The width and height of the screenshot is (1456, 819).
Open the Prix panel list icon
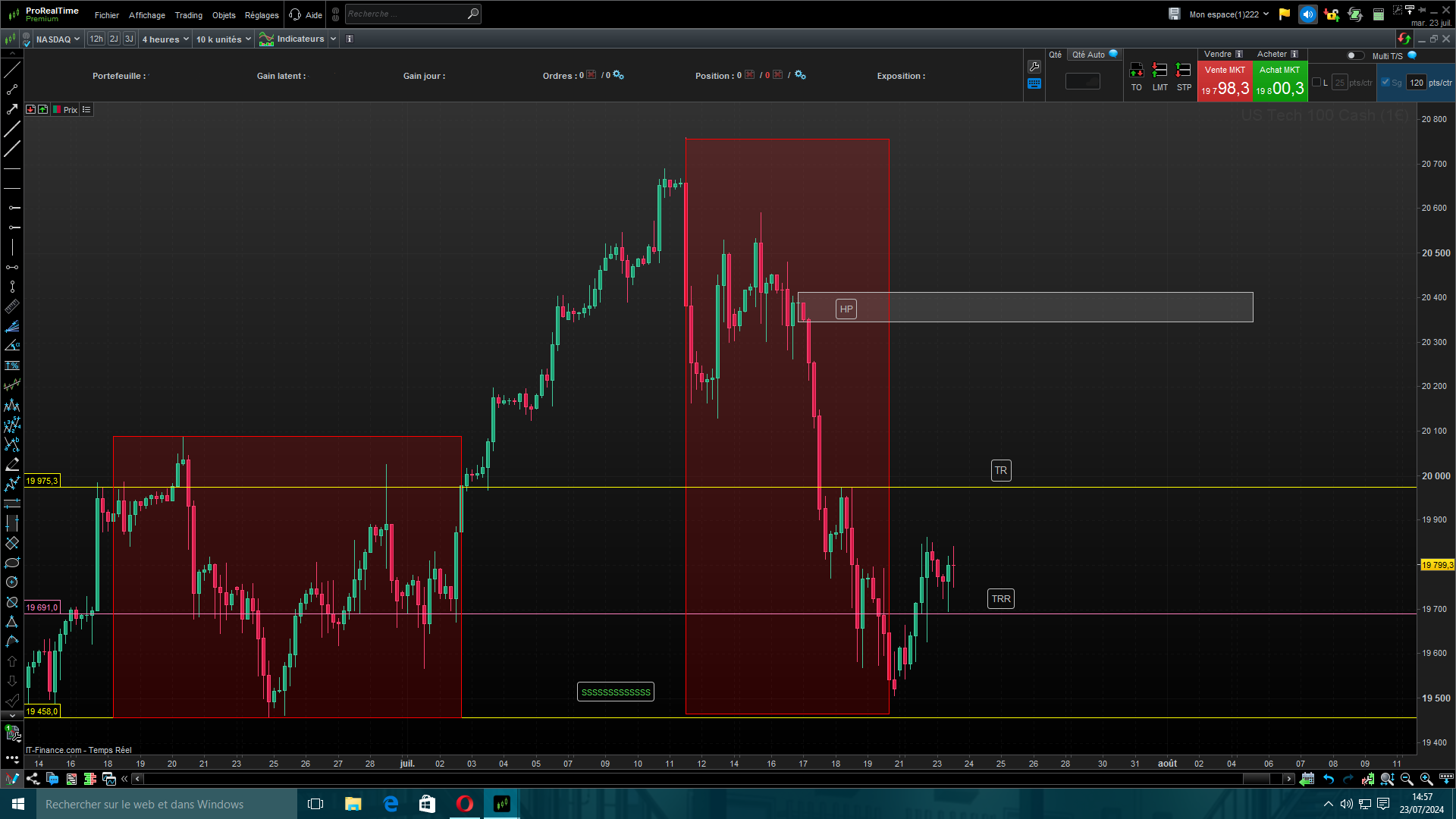click(86, 110)
